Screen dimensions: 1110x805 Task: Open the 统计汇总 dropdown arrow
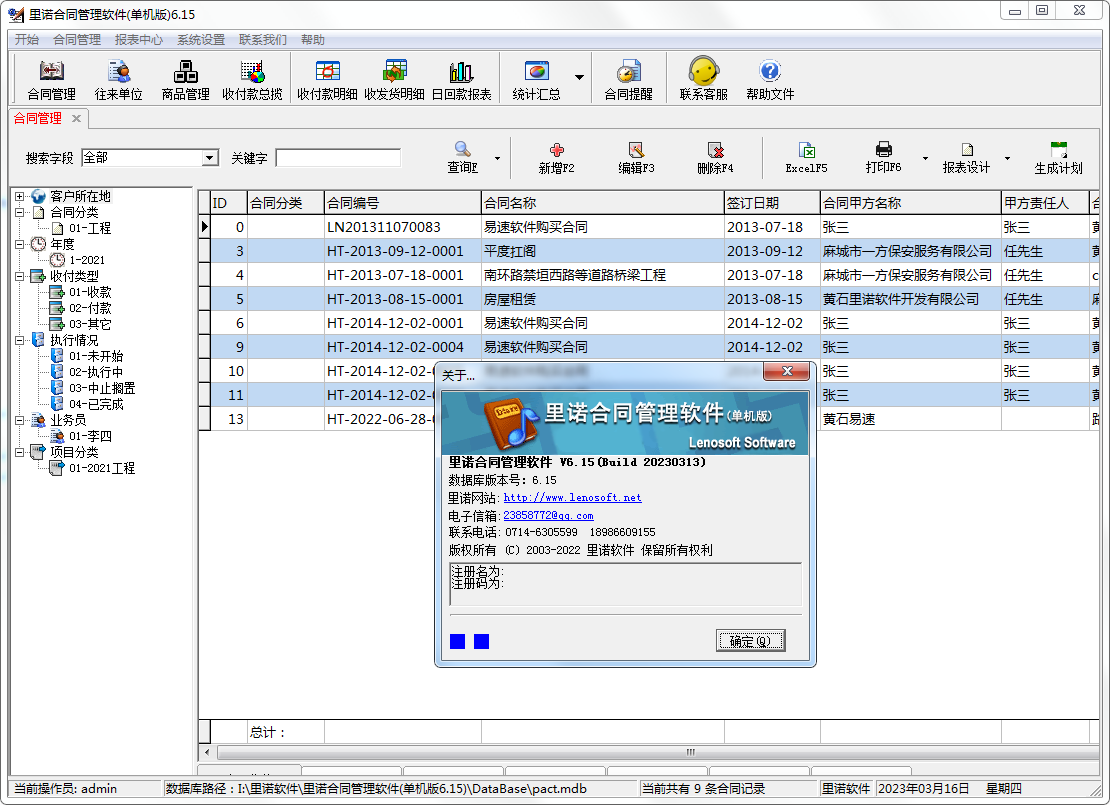(579, 77)
